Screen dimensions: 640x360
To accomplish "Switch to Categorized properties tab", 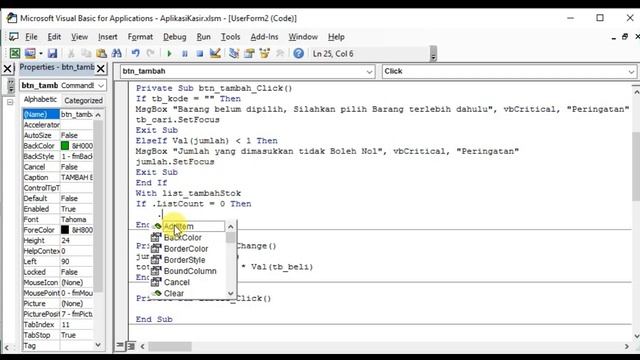I will click(83, 100).
